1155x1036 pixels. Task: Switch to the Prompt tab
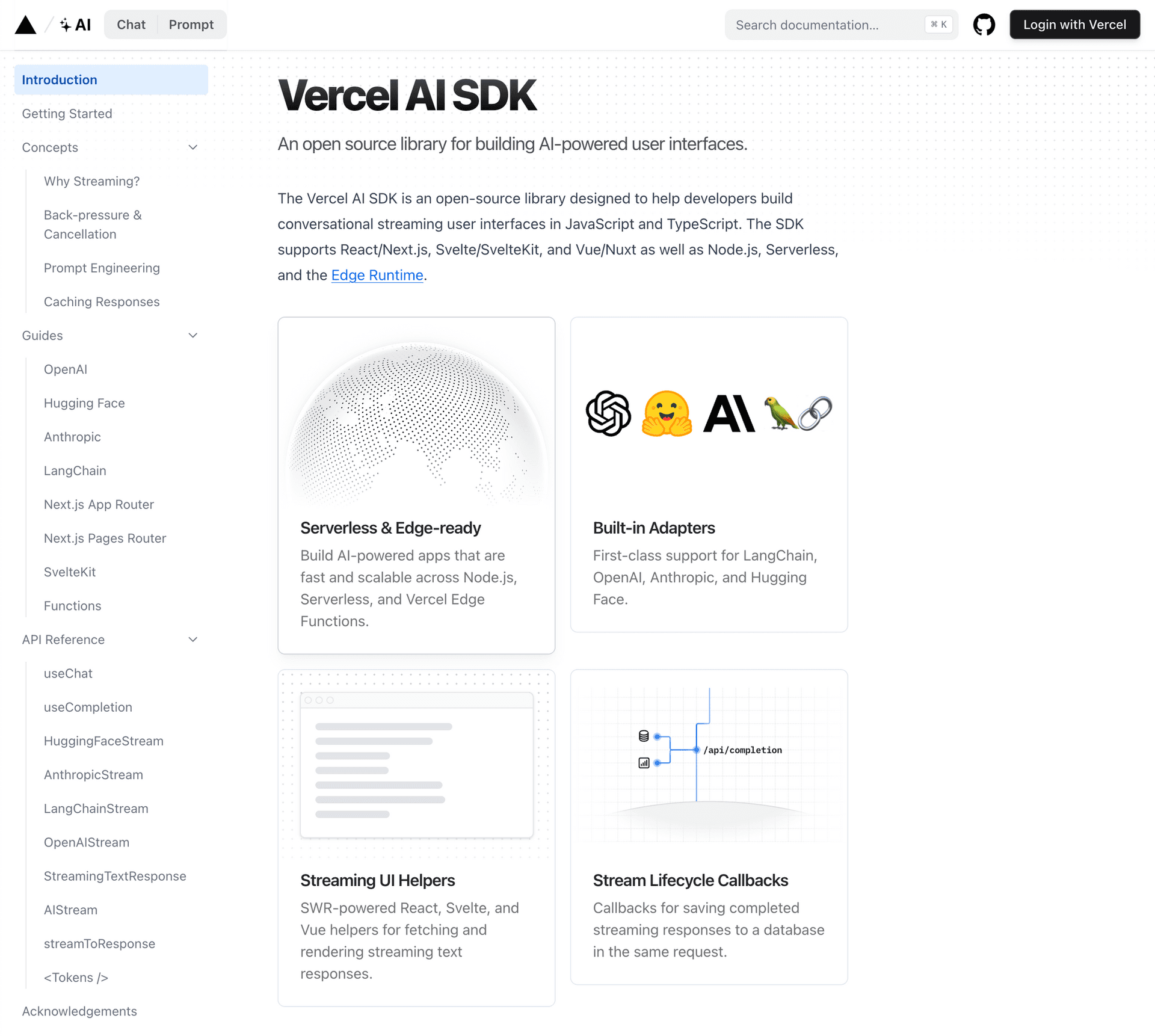191,25
